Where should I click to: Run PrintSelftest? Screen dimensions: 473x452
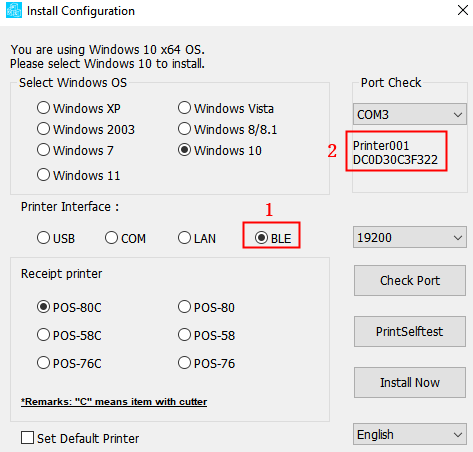[x=410, y=331]
